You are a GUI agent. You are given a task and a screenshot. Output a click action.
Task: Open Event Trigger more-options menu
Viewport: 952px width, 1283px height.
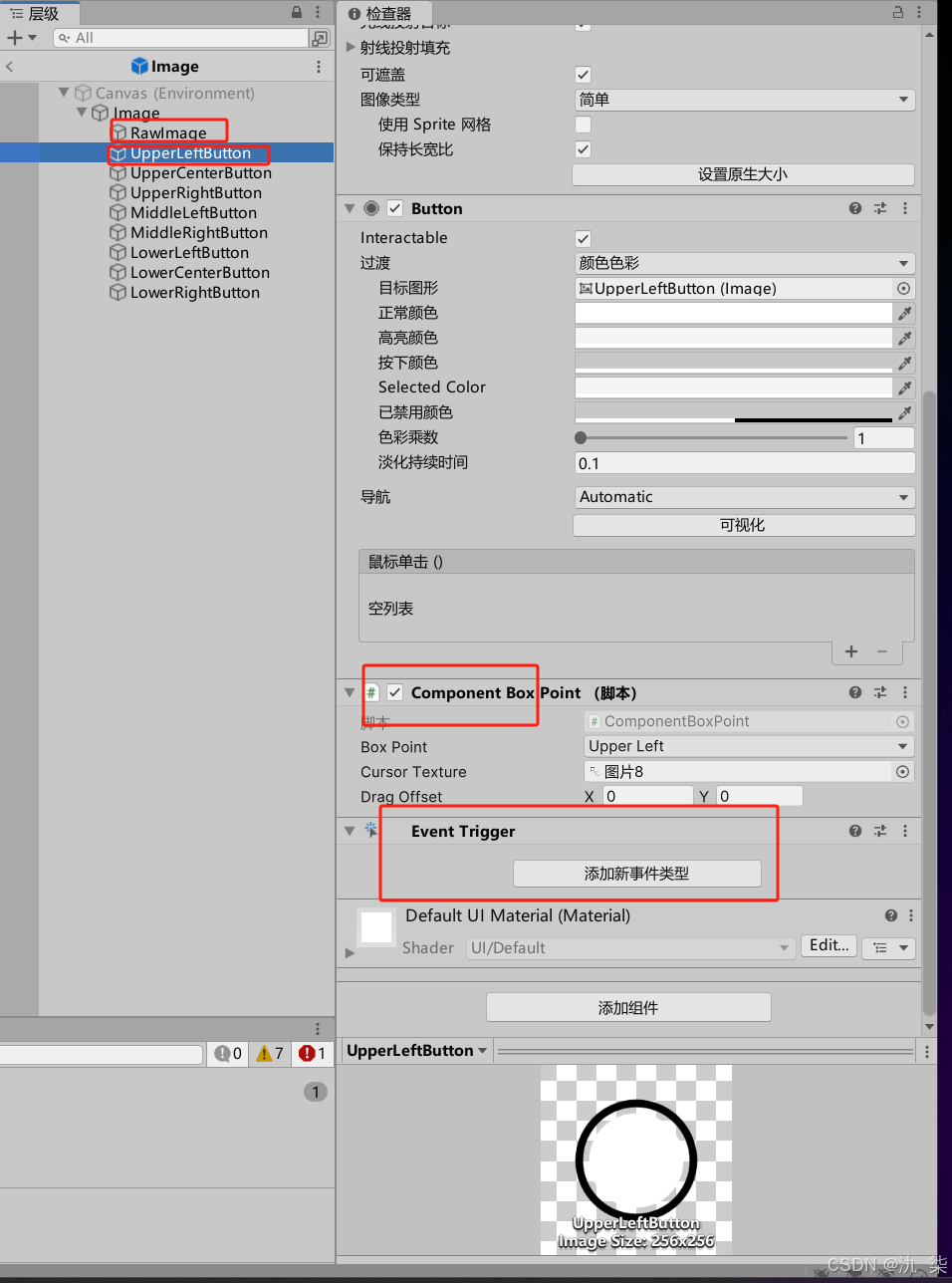(904, 831)
